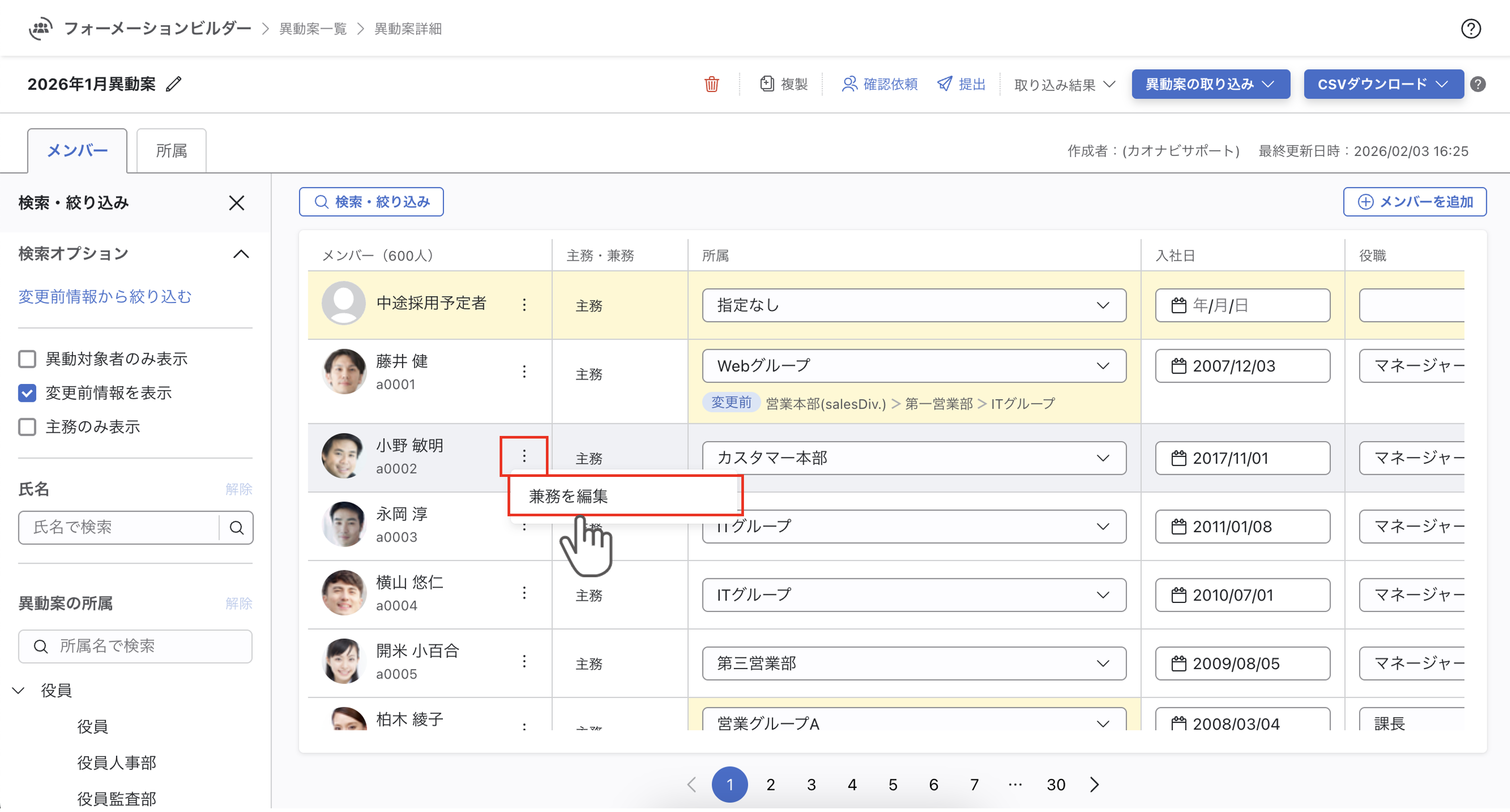The height and width of the screenshot is (812, 1510).
Task: Close the 検索・絞り込み panel with the X
Action: coord(237,203)
